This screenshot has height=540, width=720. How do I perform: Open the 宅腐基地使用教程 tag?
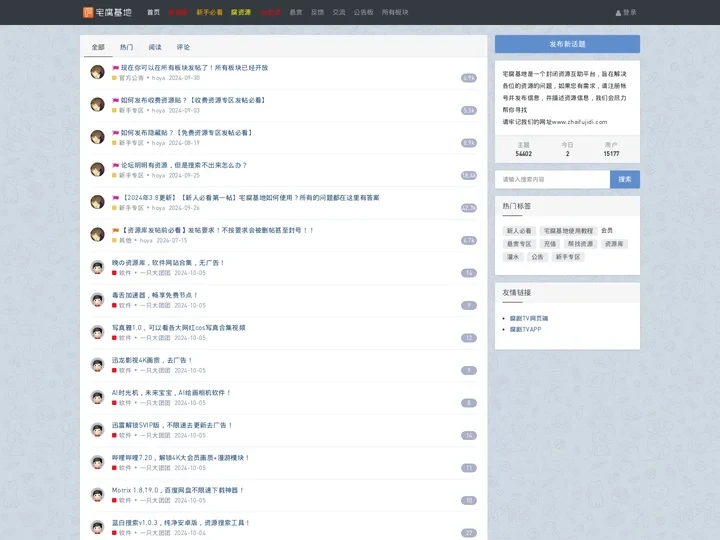pos(568,231)
